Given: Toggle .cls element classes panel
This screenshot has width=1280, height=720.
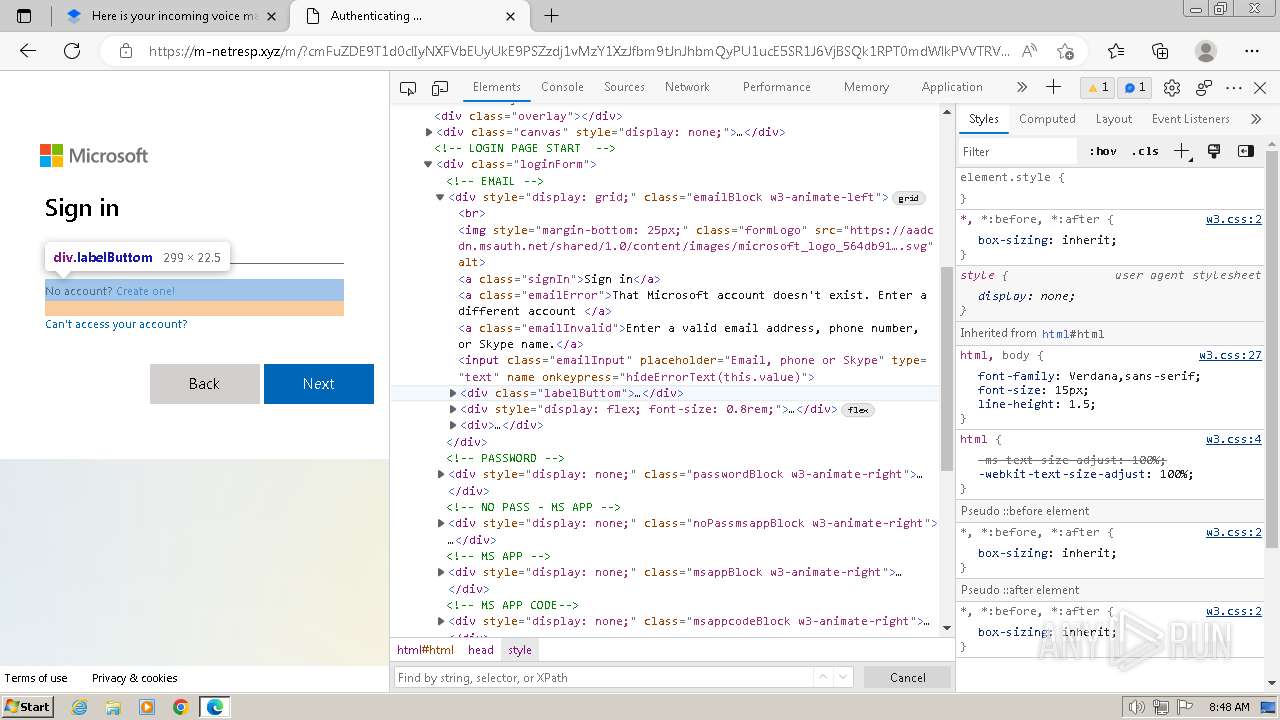Looking at the screenshot, I should 1145,151.
